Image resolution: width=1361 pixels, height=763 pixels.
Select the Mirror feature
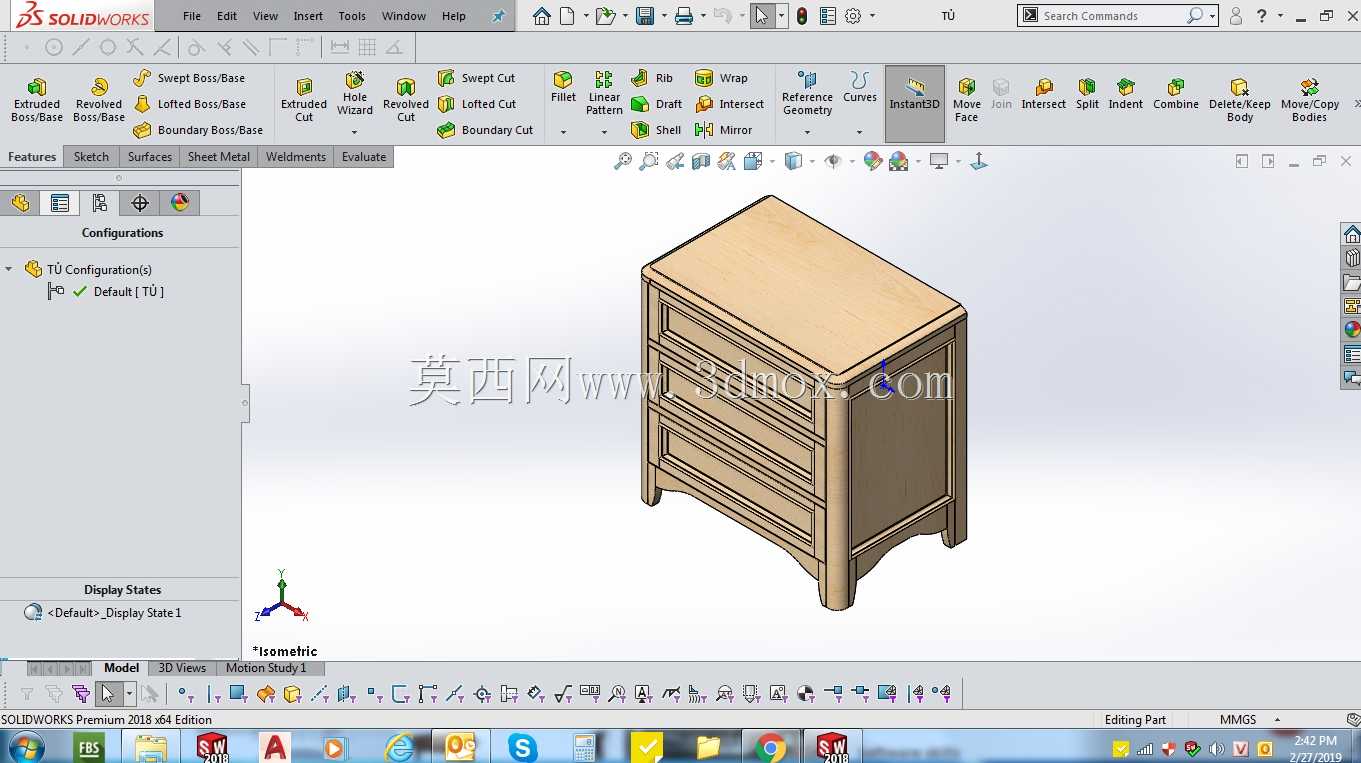point(724,130)
